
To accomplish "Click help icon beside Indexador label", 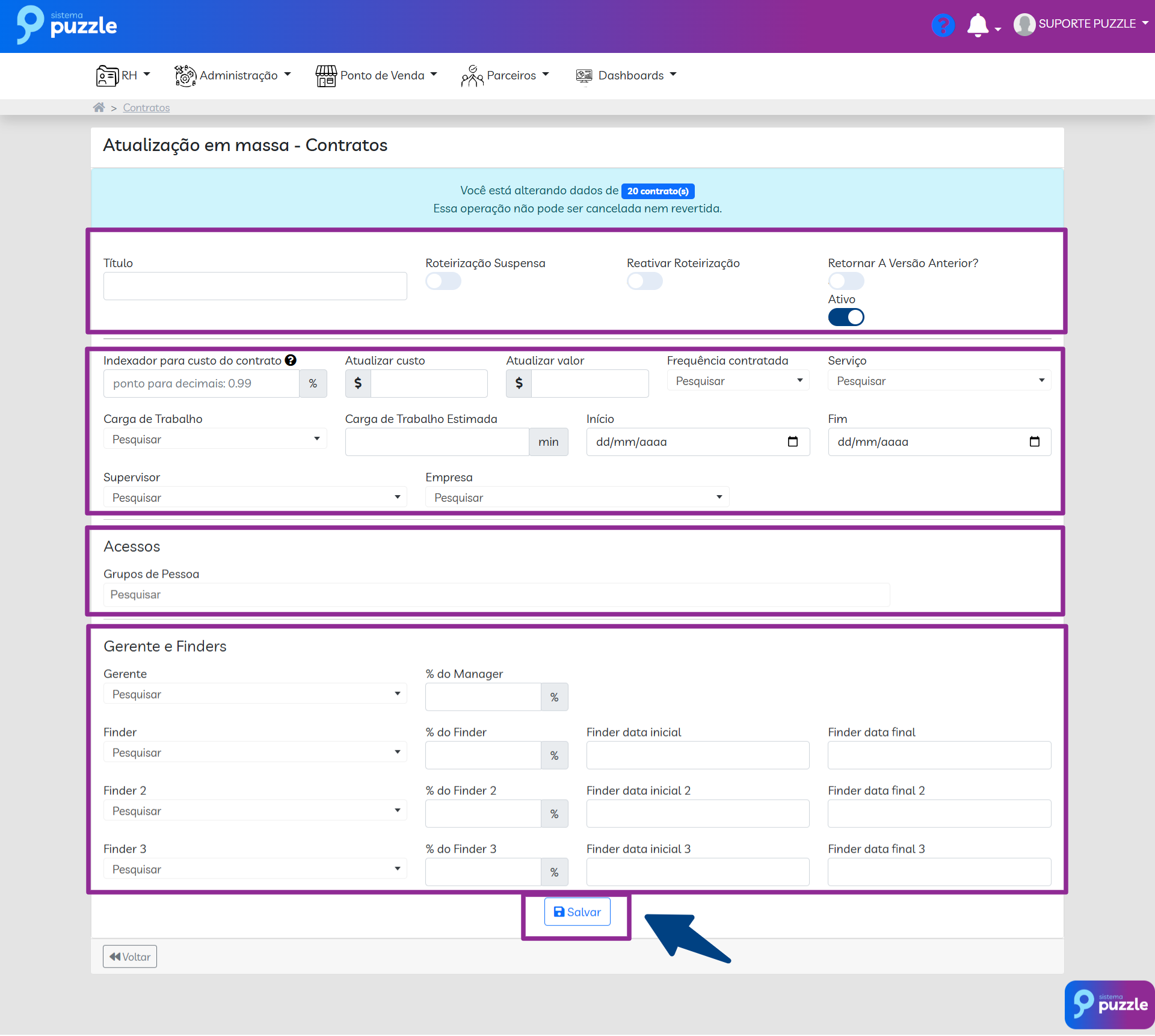I will tap(291, 360).
